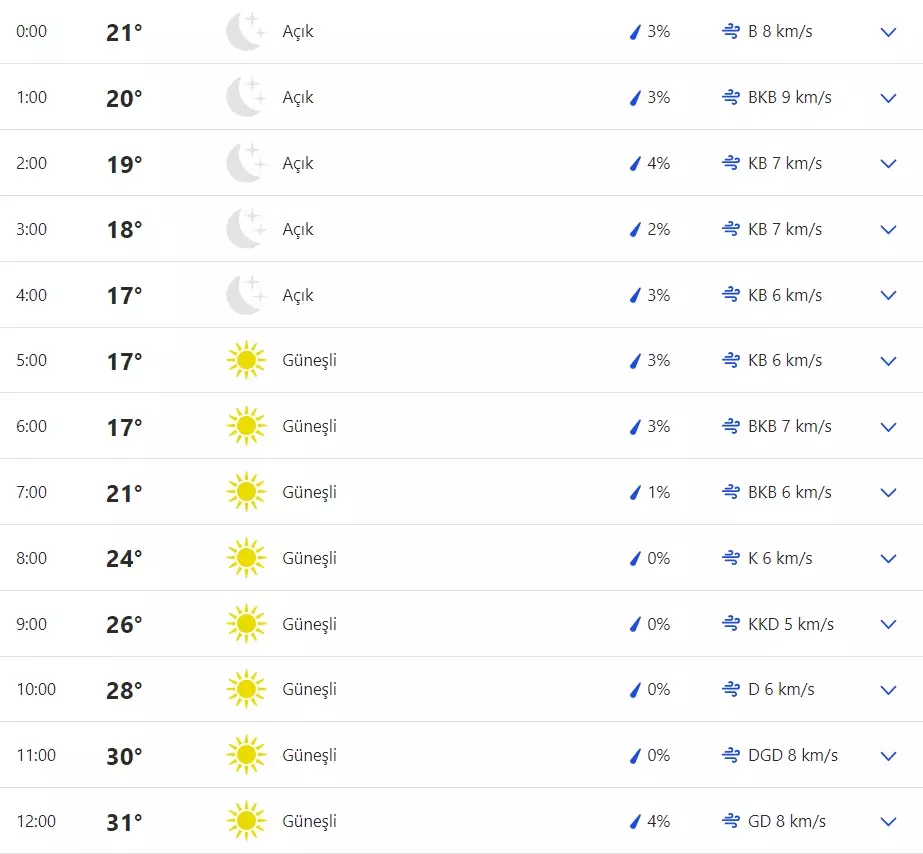Viewport: 923px width, 854px height.
Task: Click the raindrop icon in 1:00 row
Action: pyautogui.click(x=634, y=98)
